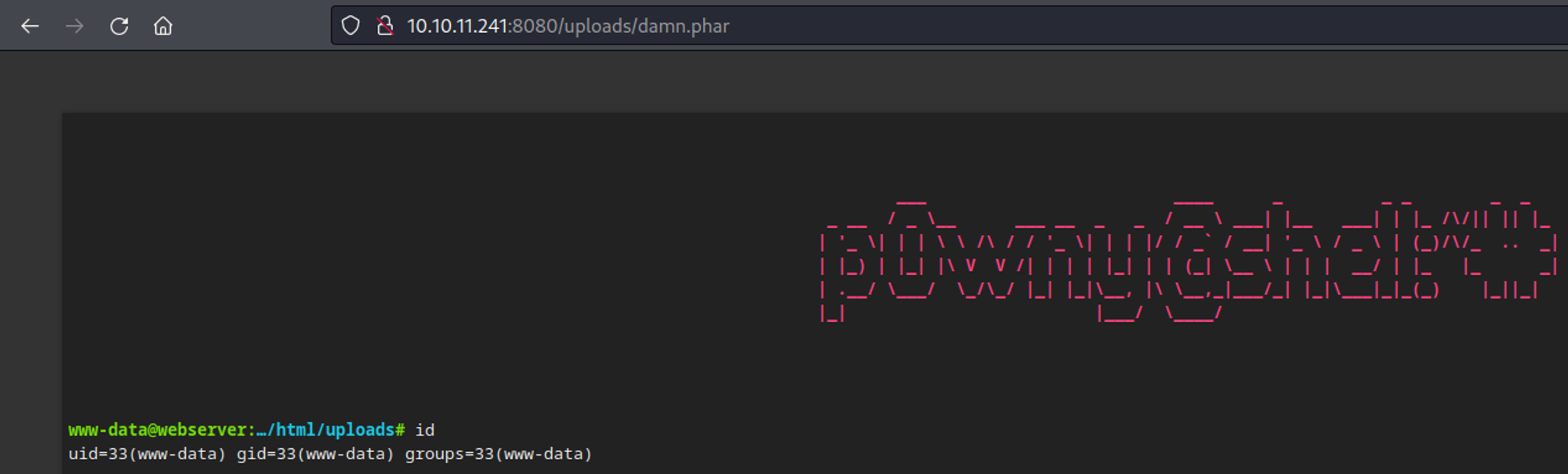Show insecure connection lock info
The width and height of the screenshot is (1568, 474).
coord(385,26)
